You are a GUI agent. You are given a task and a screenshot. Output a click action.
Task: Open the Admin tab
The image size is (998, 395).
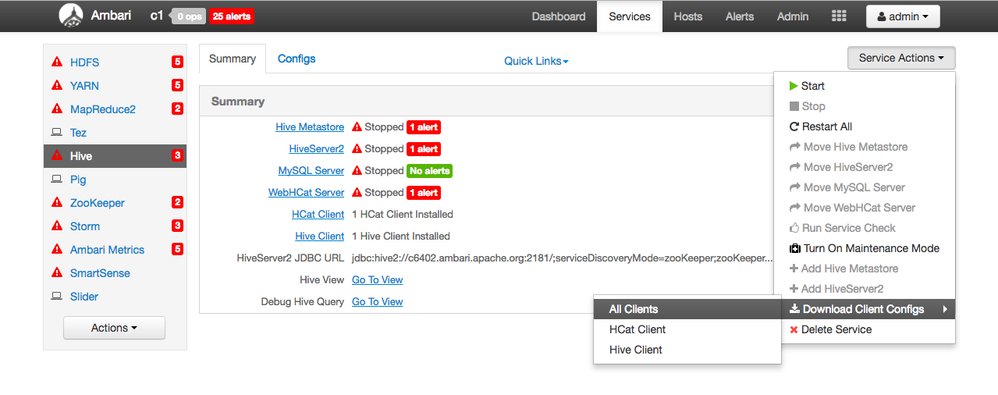tap(792, 17)
